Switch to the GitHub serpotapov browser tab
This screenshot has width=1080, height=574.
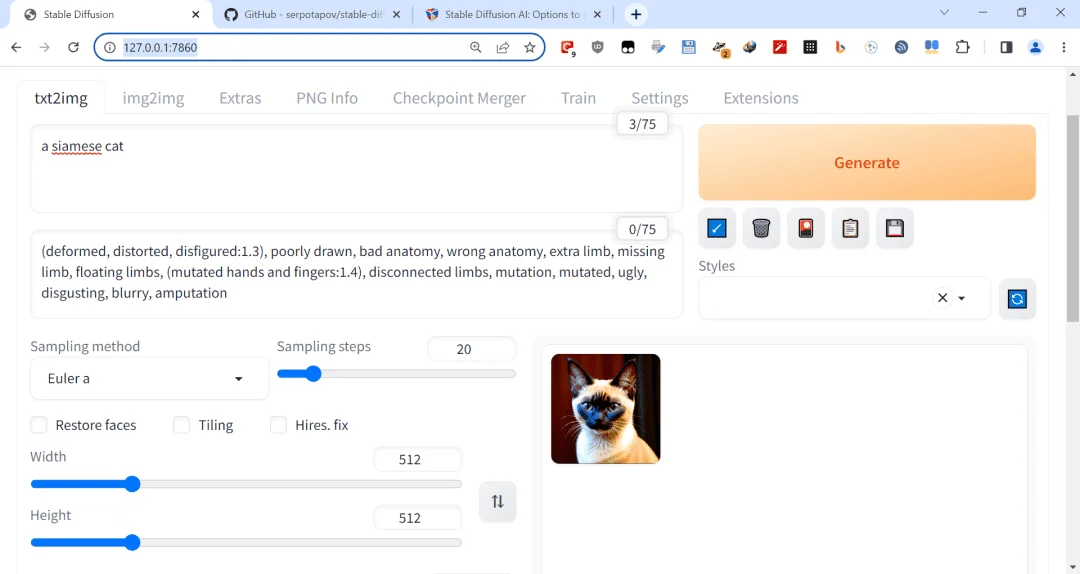[x=313, y=14]
